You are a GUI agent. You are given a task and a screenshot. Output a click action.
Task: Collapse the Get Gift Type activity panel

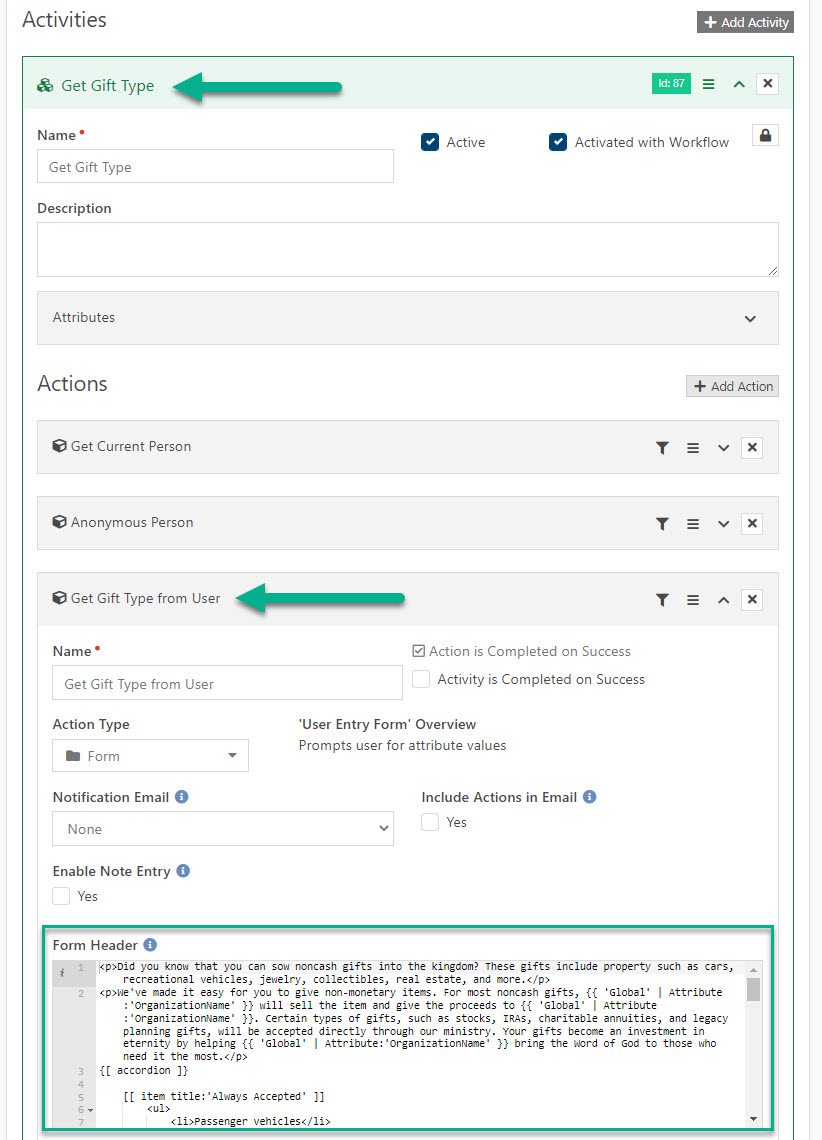[739, 84]
